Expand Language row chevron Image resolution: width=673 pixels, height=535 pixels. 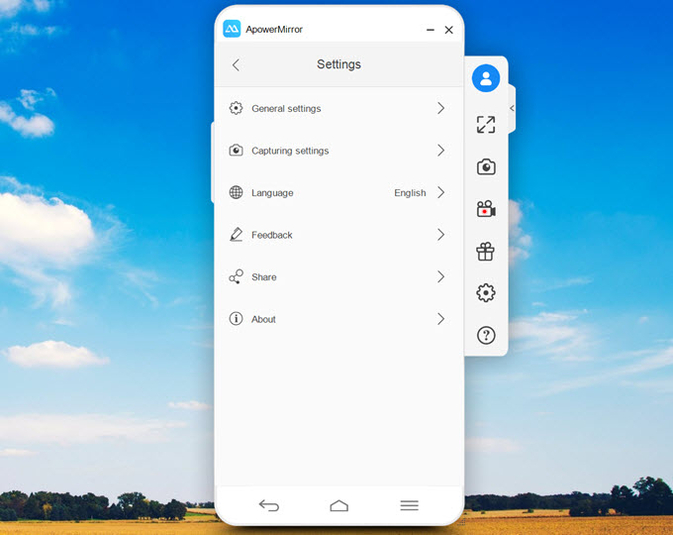(x=441, y=192)
